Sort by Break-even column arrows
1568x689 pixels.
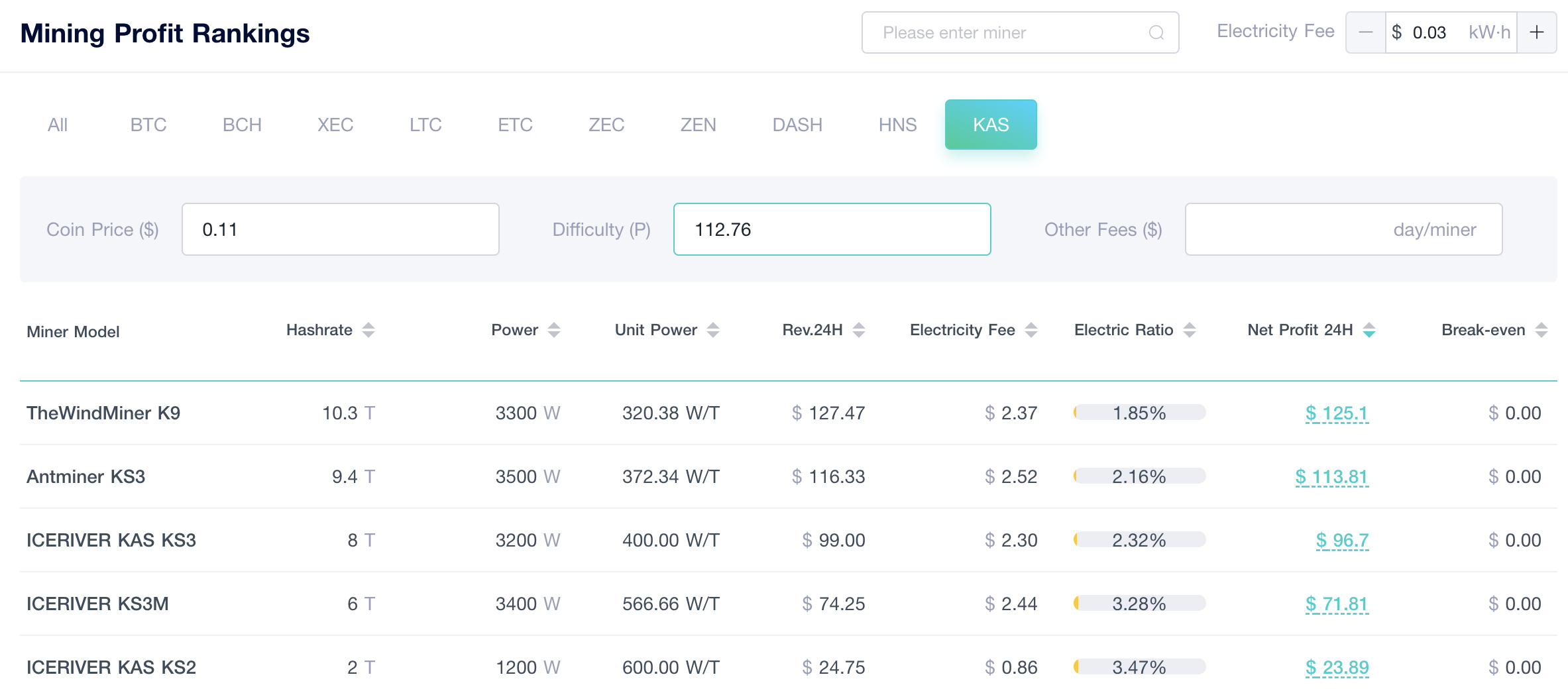1541,330
